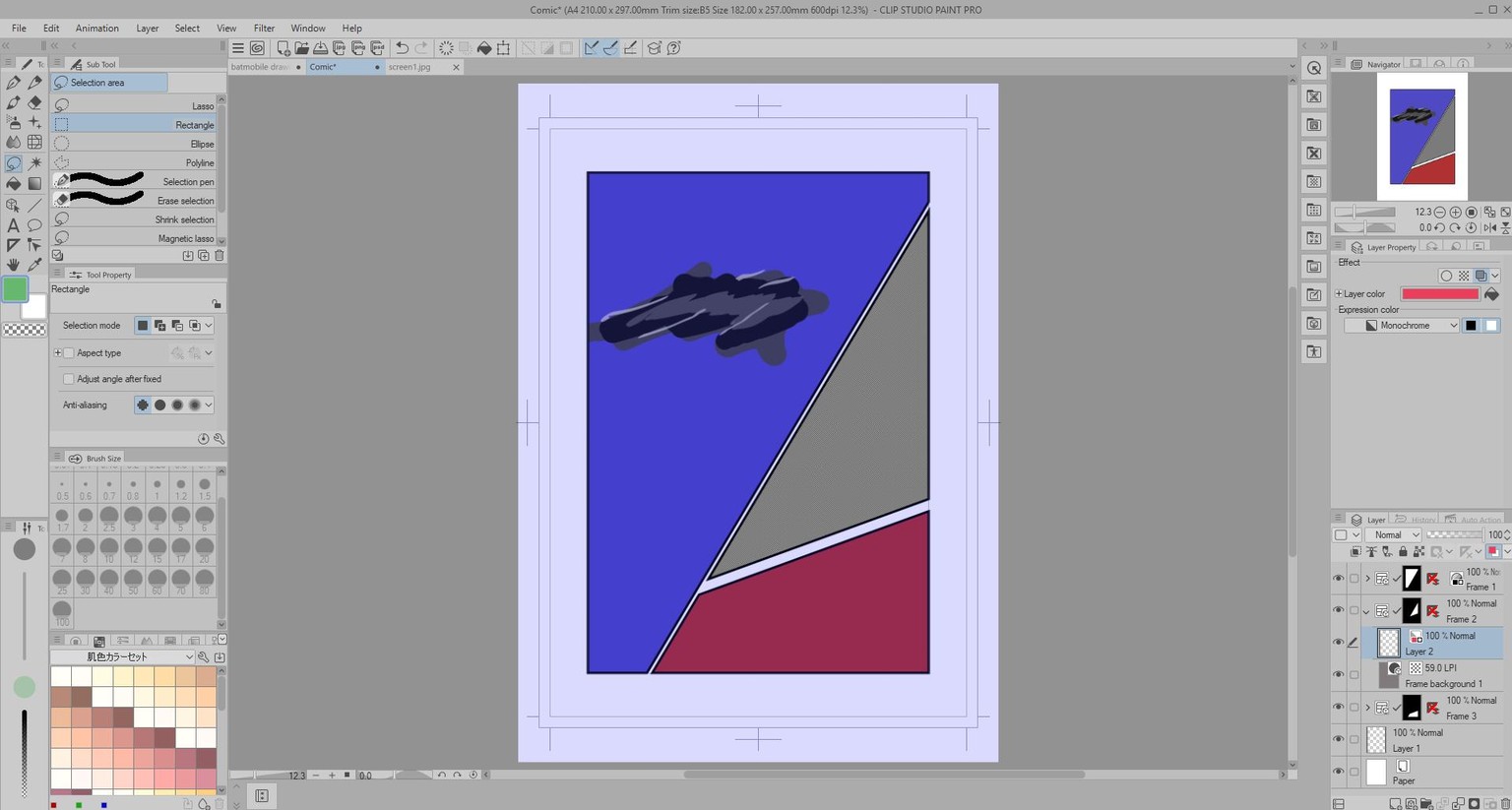The image size is (1512, 810).
Task: Open the Monochrome expression color dropdown
Action: tap(1401, 325)
